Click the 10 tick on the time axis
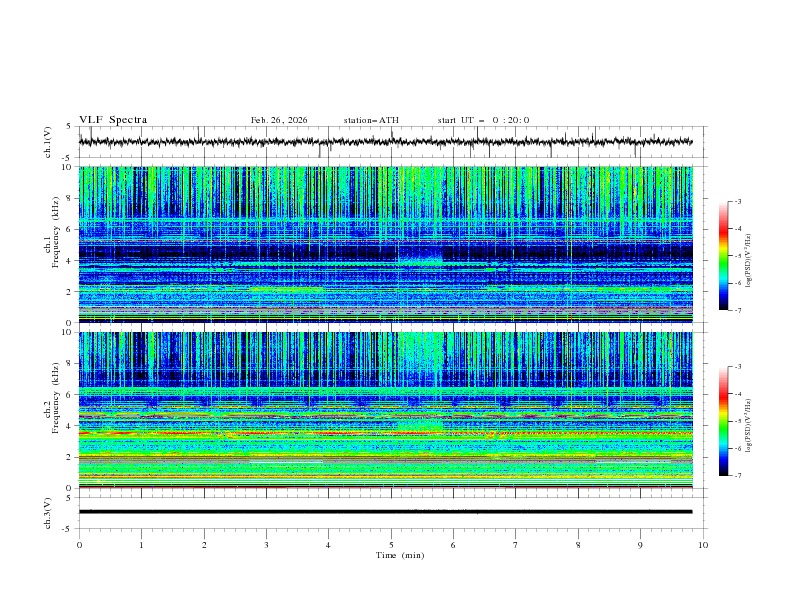Screen dimensions: 792x612 tap(703, 545)
